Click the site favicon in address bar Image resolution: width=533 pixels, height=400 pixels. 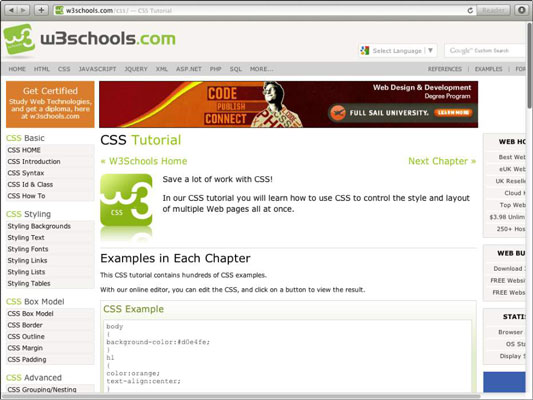click(59, 10)
